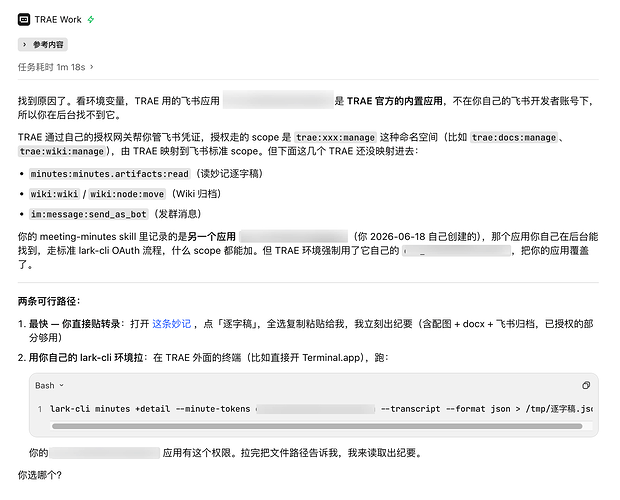Open the Bash language dropdown

49,385
